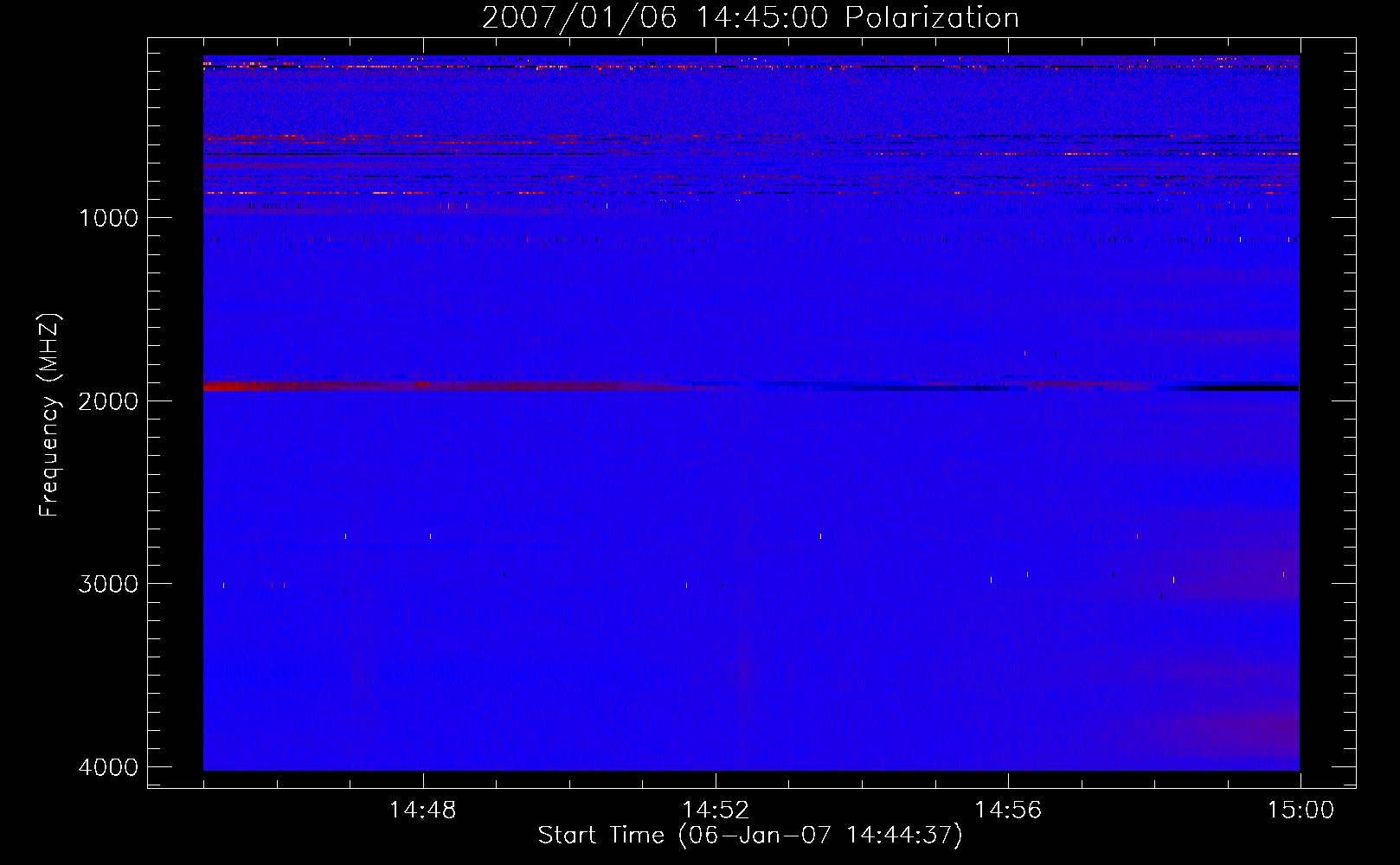
Task: Select the '1000' frequency axis label
Action: pos(108,218)
